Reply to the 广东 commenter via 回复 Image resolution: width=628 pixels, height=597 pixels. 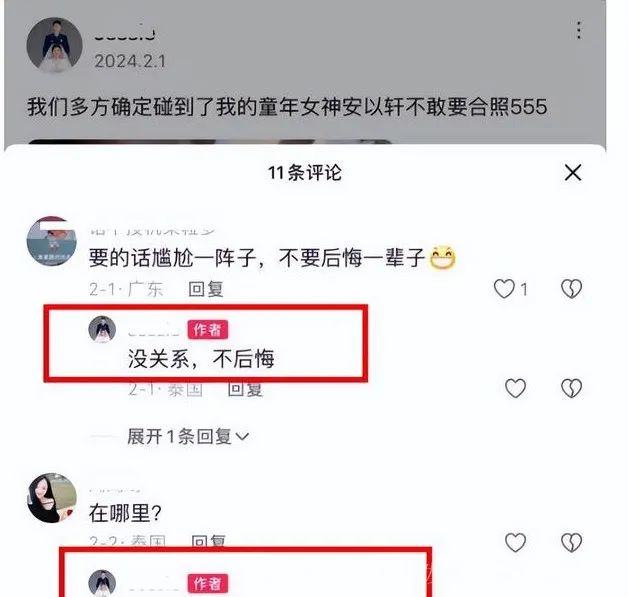tap(205, 289)
